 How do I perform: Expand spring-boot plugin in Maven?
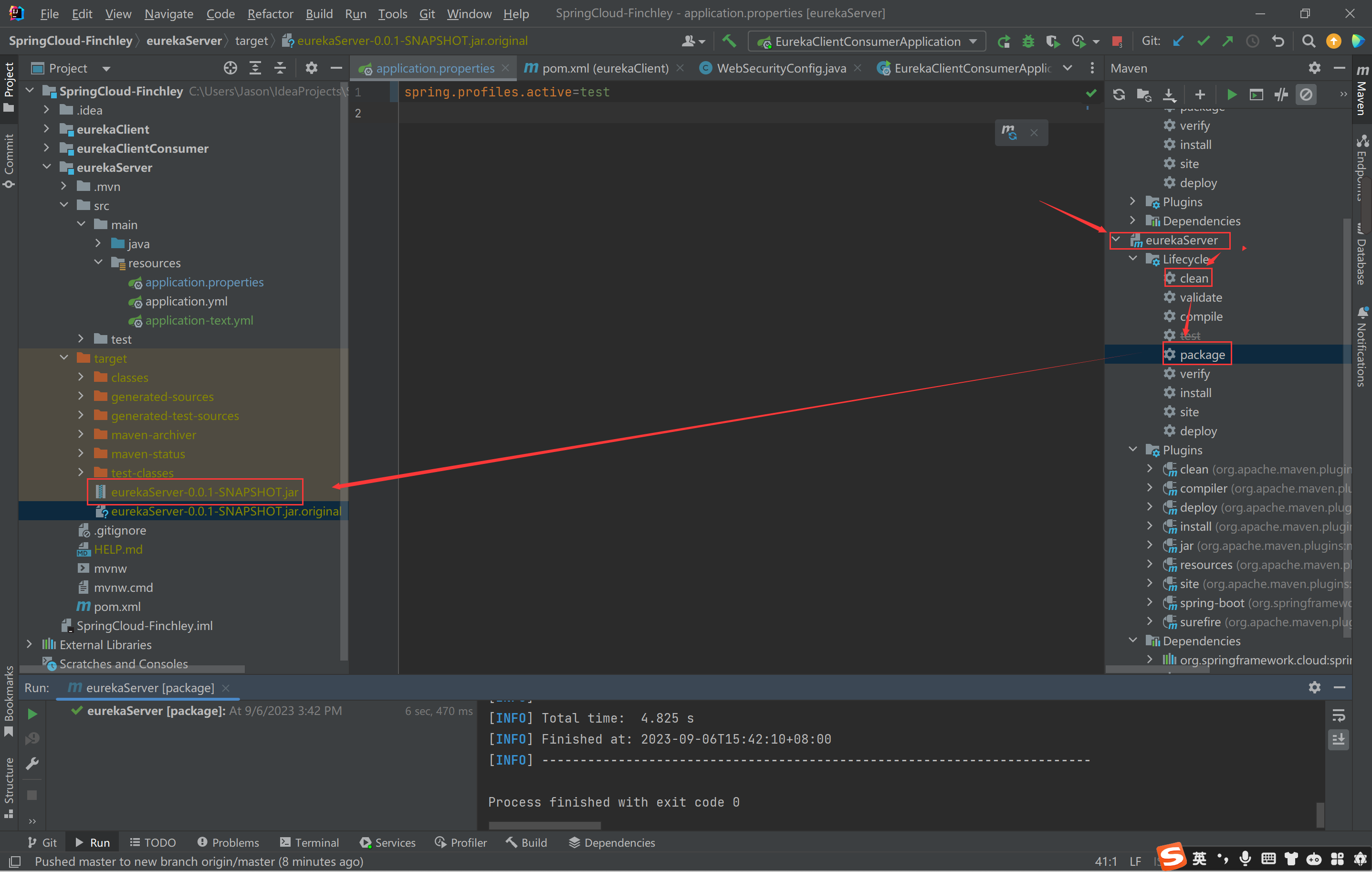[x=1150, y=602]
